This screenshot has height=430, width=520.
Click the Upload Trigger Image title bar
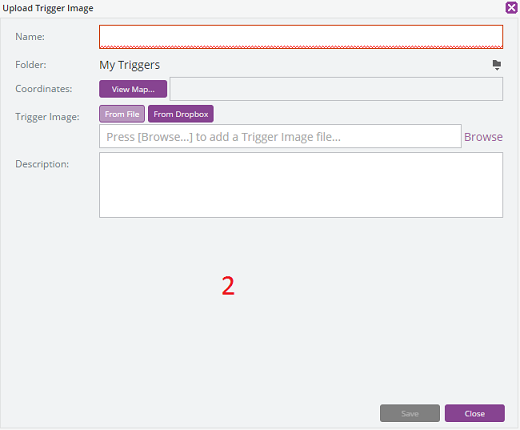pyautogui.click(x=253, y=8)
